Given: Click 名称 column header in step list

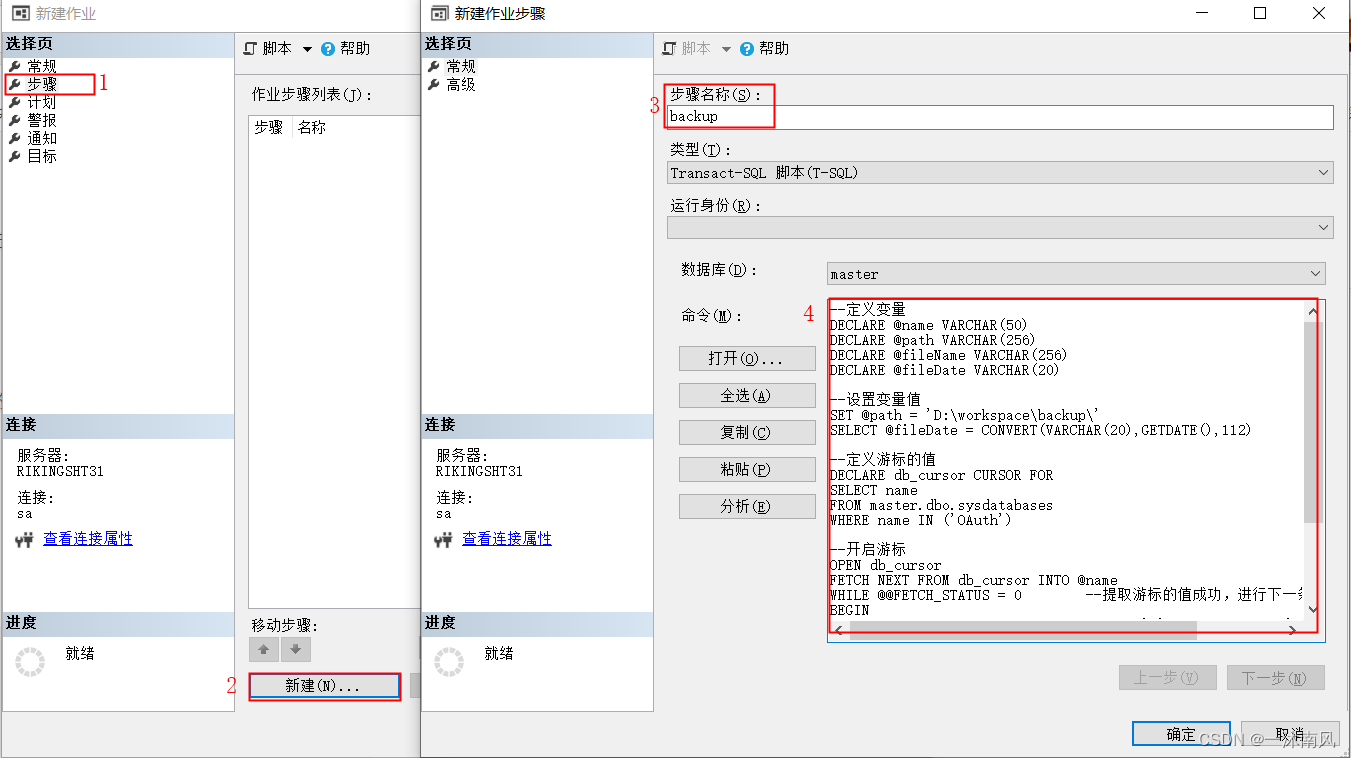Looking at the screenshot, I should pyautogui.click(x=312, y=128).
